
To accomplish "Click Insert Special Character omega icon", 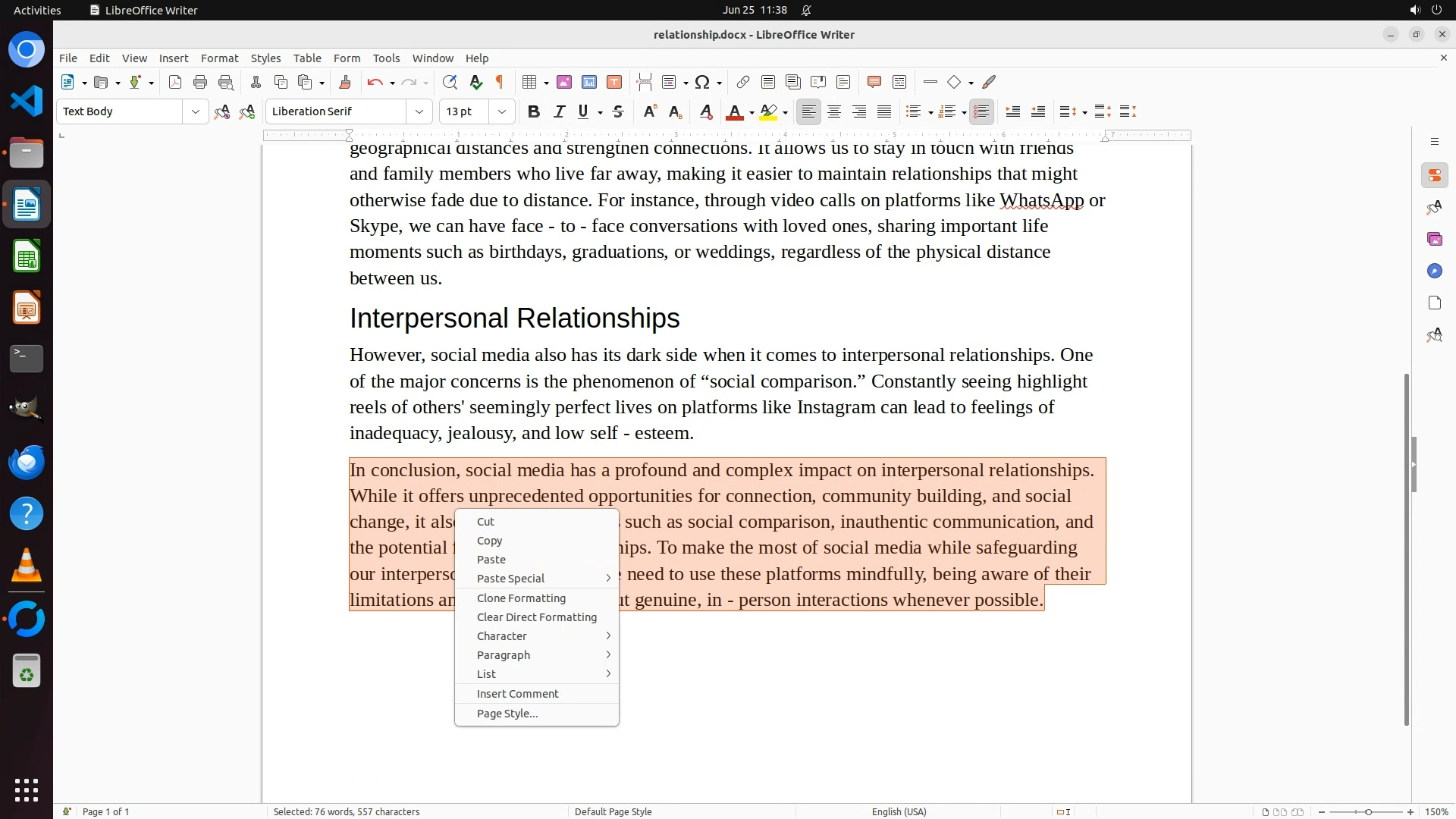I will coord(702,82).
